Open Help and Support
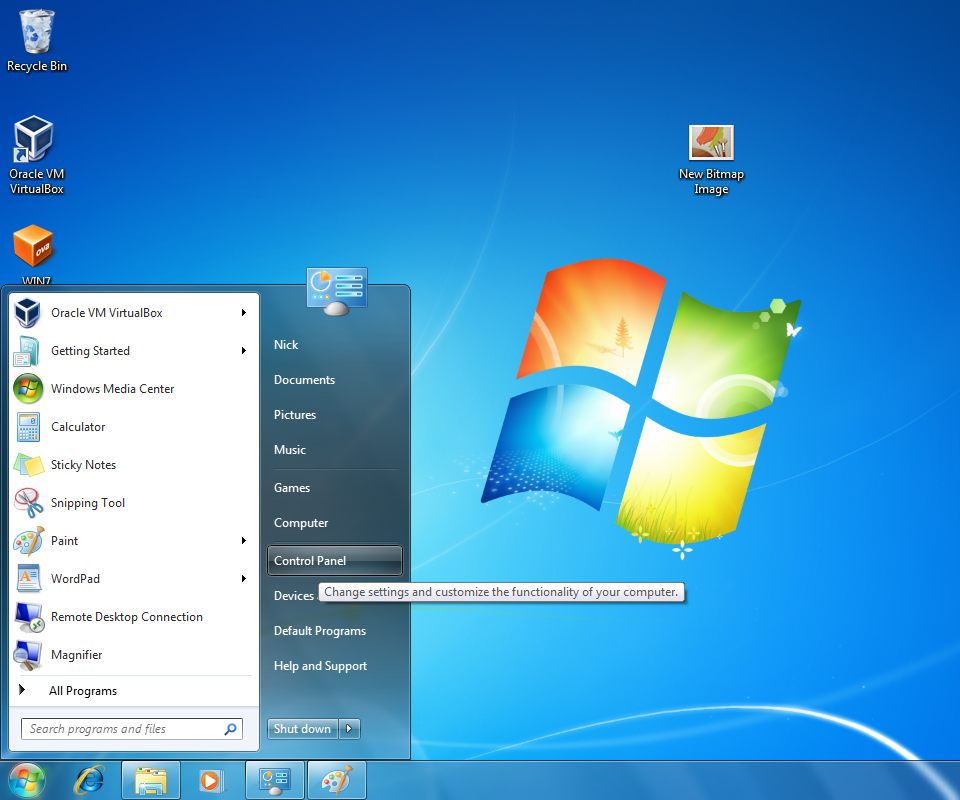This screenshot has height=800, width=960. tap(320, 665)
